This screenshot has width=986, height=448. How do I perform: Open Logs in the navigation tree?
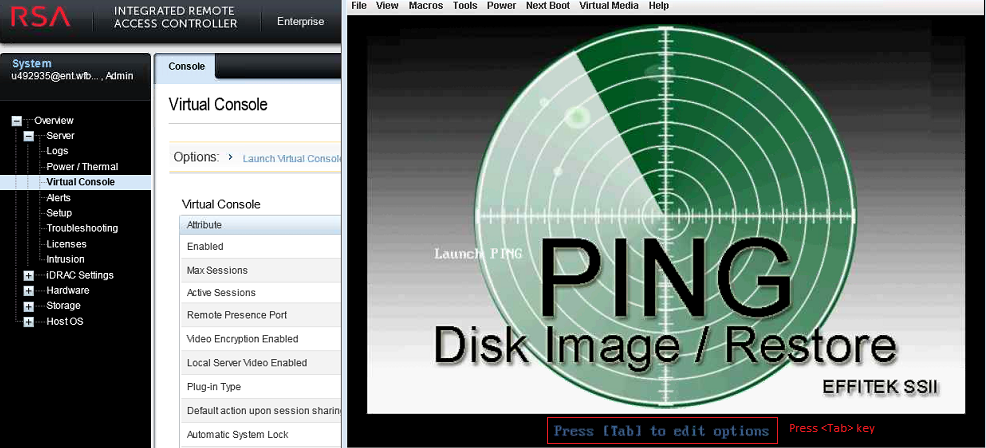click(57, 151)
